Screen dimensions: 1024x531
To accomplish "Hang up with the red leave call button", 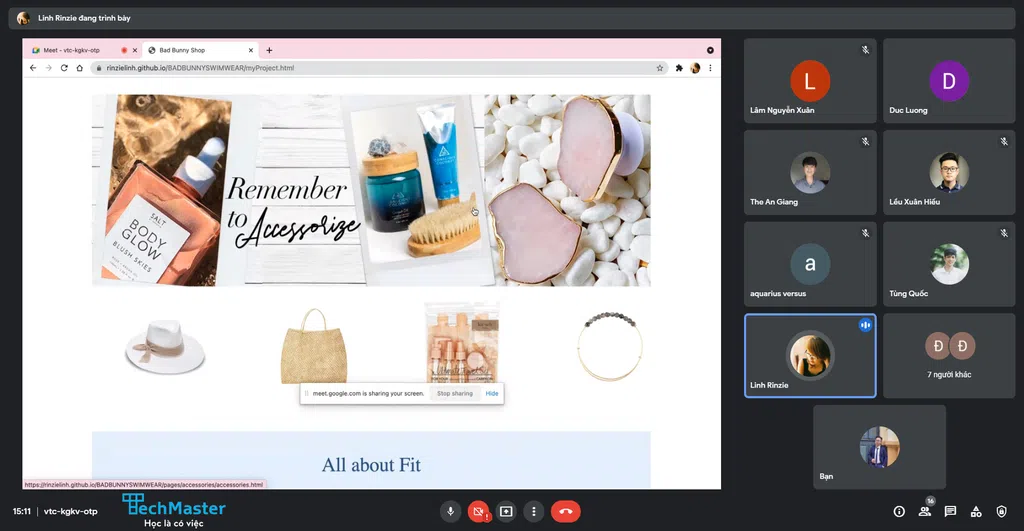I will tap(566, 511).
